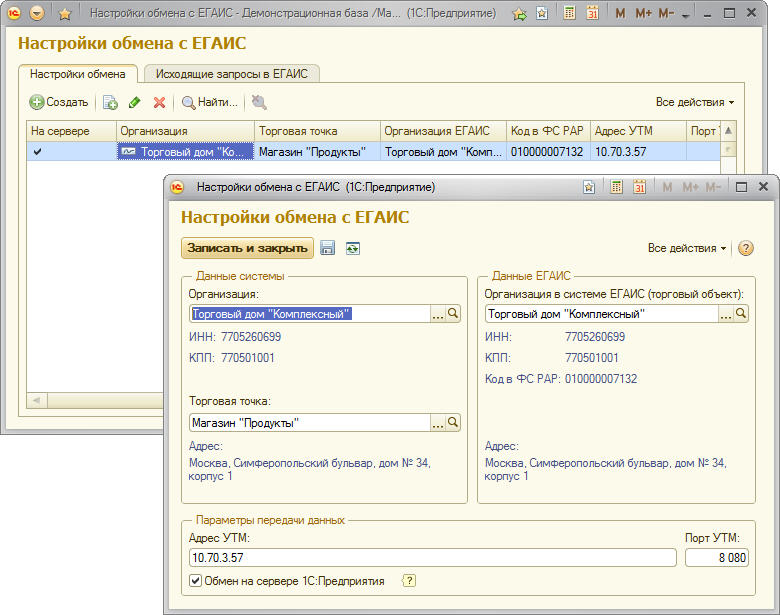
Task: Select the 01000007132 cell in the table
Action: (548, 152)
